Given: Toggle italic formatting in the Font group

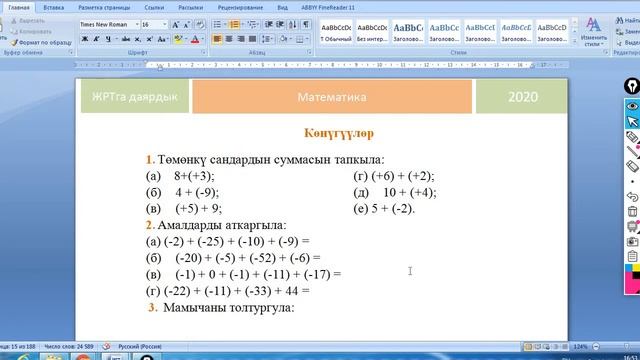Looking at the screenshot, I should tap(96, 39).
